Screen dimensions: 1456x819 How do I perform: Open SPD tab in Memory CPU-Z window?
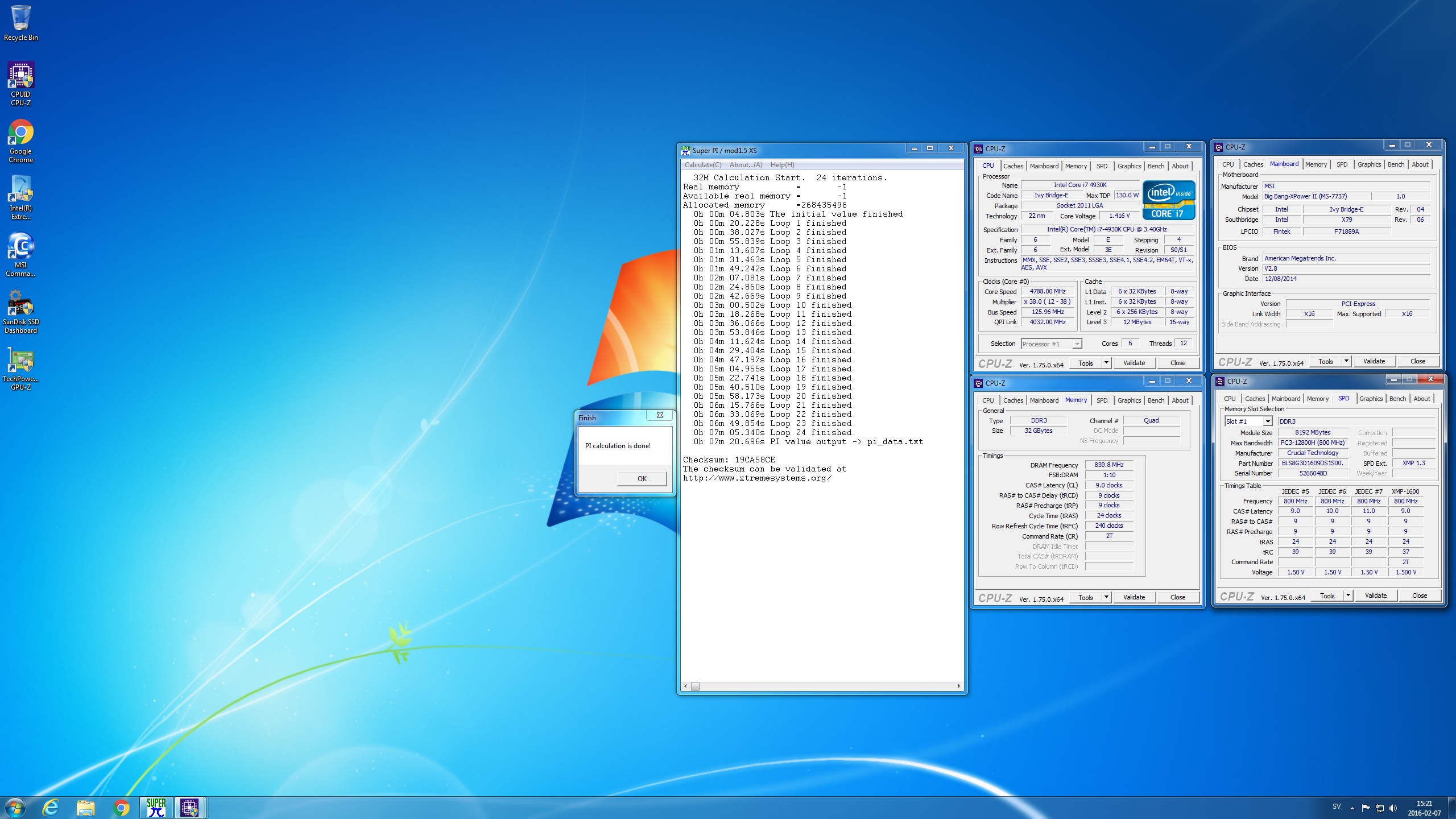[1102, 400]
